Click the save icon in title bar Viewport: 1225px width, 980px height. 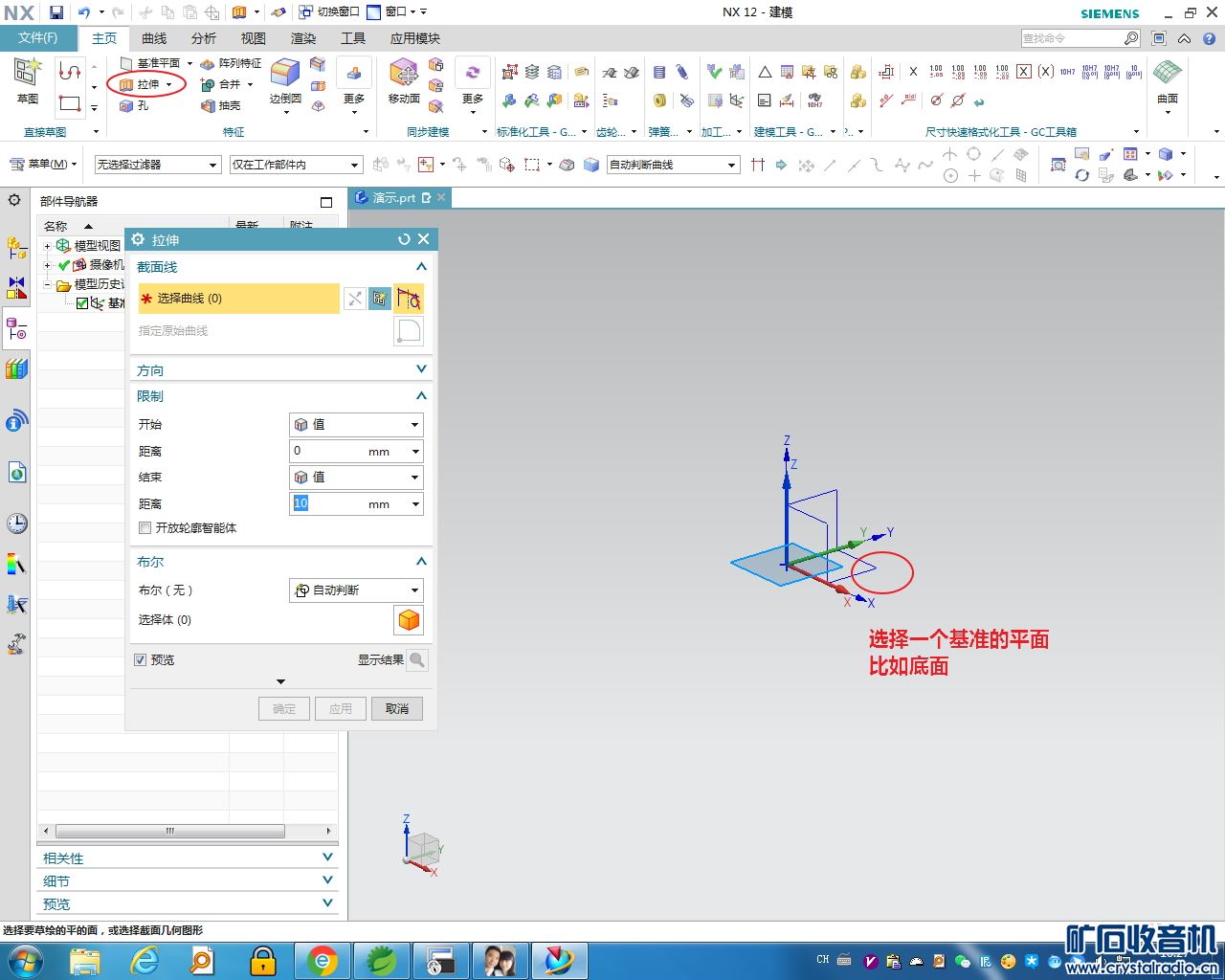click(x=56, y=12)
